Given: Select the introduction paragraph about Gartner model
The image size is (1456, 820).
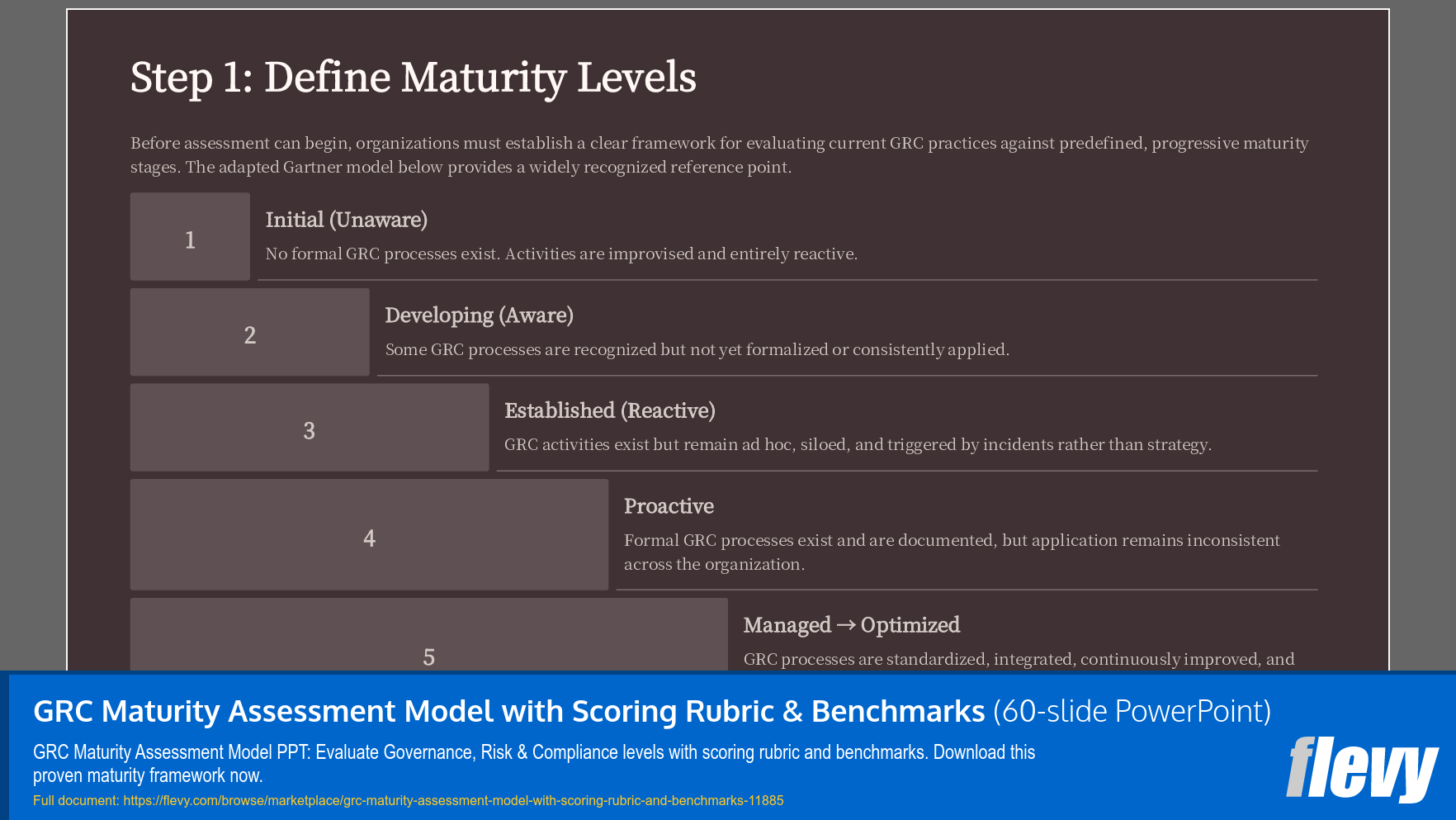Looking at the screenshot, I should pyautogui.click(x=718, y=154).
